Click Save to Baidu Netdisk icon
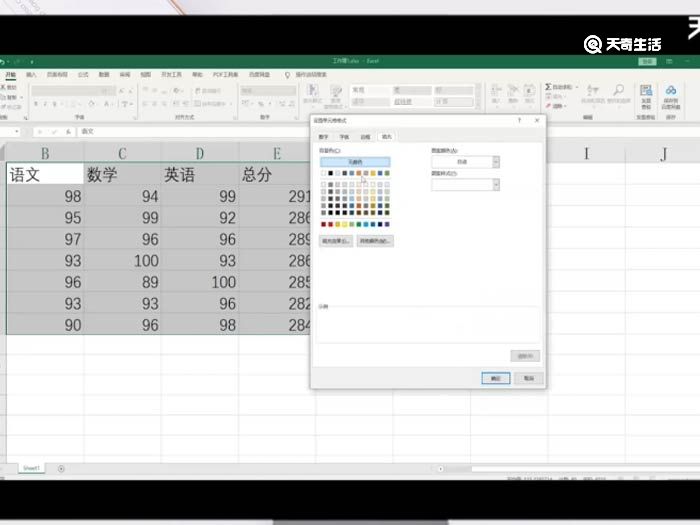Viewport: 700px width, 525px height. pos(670,90)
